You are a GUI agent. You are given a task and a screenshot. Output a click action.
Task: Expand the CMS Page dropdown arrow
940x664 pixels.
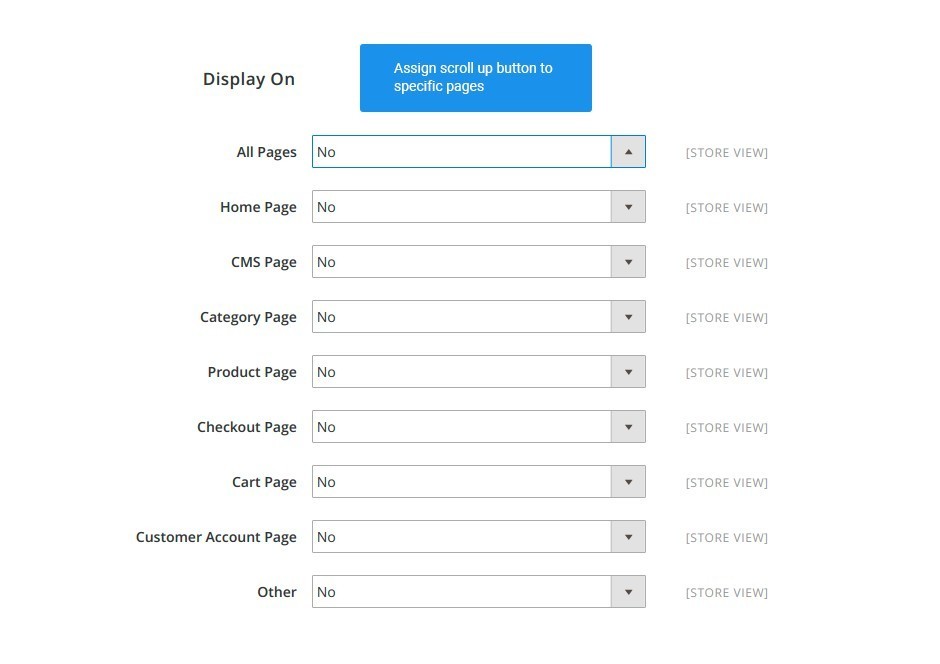(x=628, y=262)
